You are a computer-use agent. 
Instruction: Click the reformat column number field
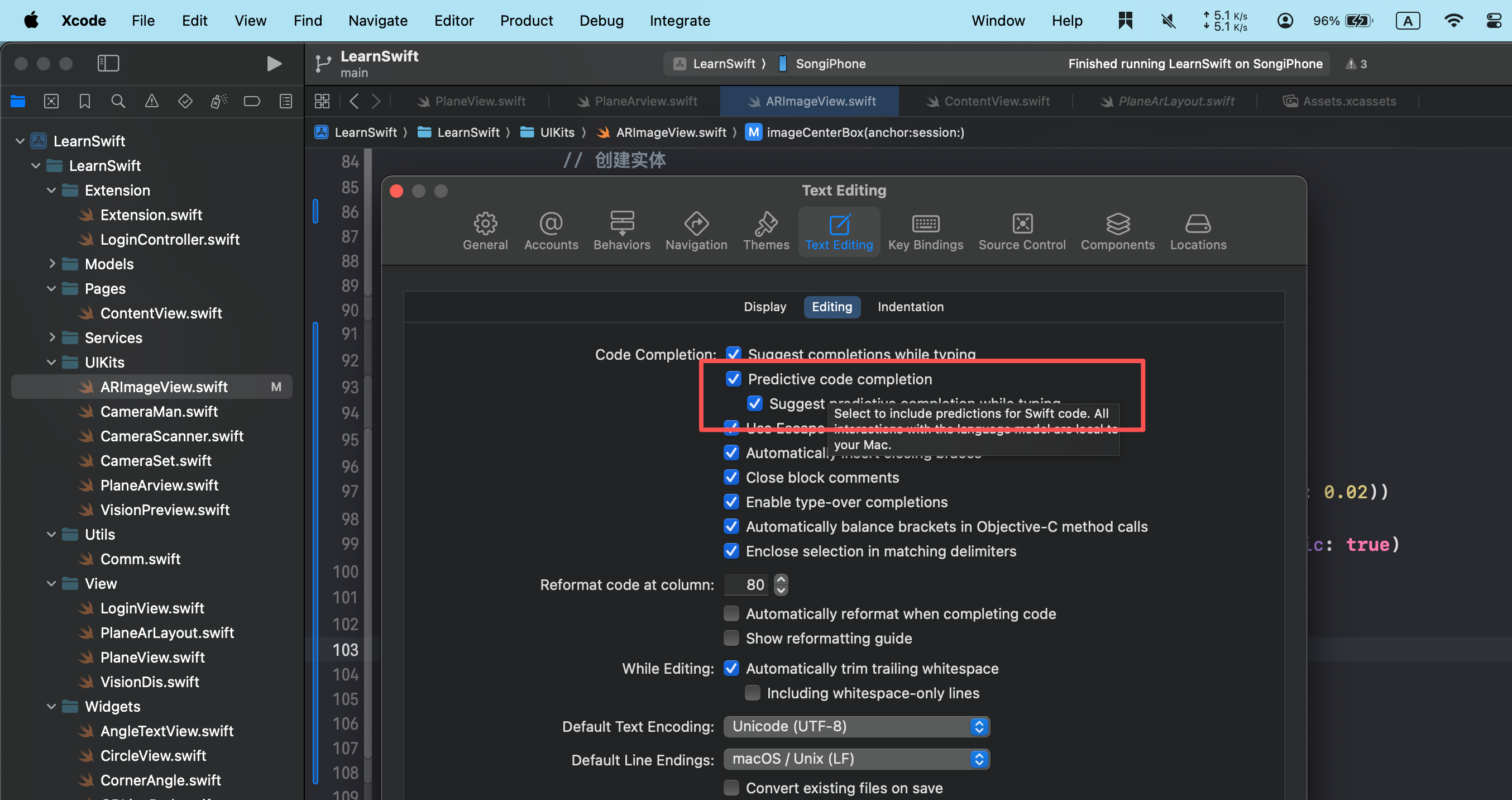747,584
